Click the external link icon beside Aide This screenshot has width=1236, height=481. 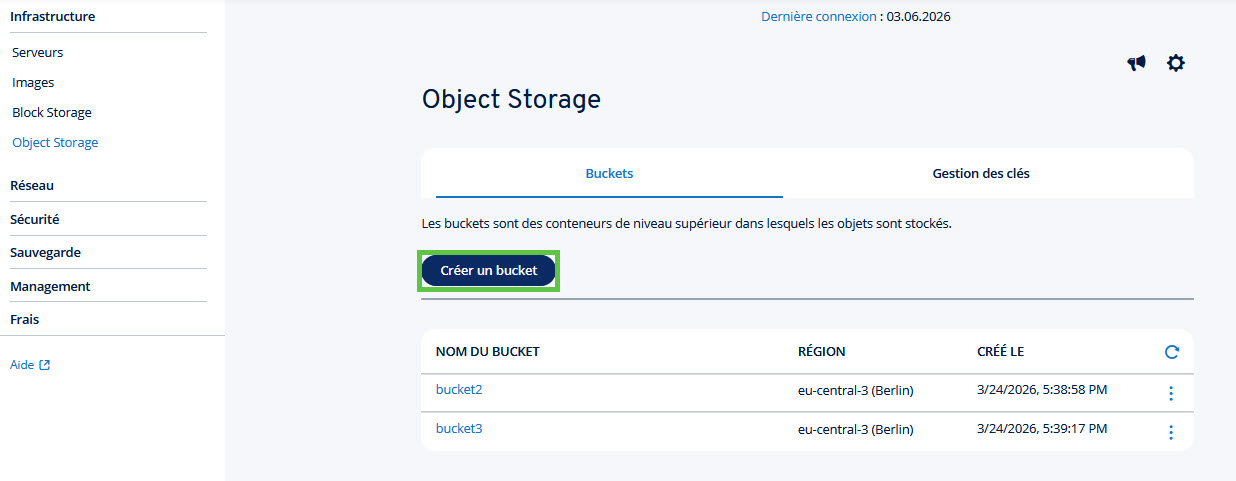45,365
